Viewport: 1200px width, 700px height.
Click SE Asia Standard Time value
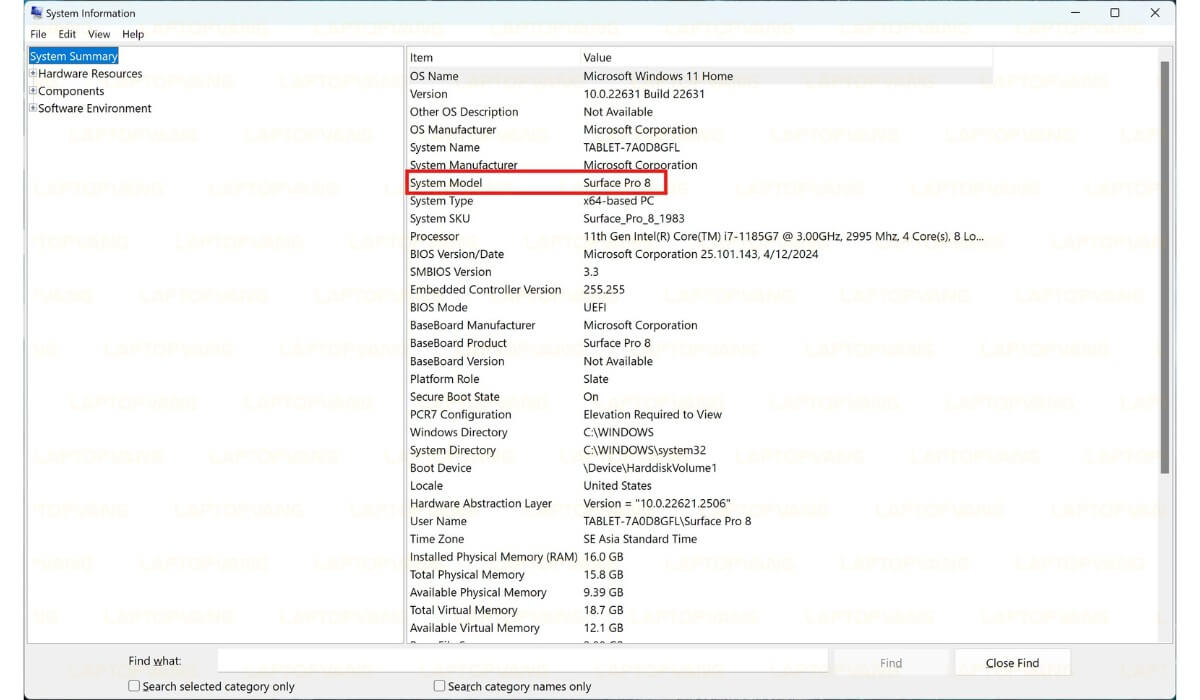coord(640,539)
